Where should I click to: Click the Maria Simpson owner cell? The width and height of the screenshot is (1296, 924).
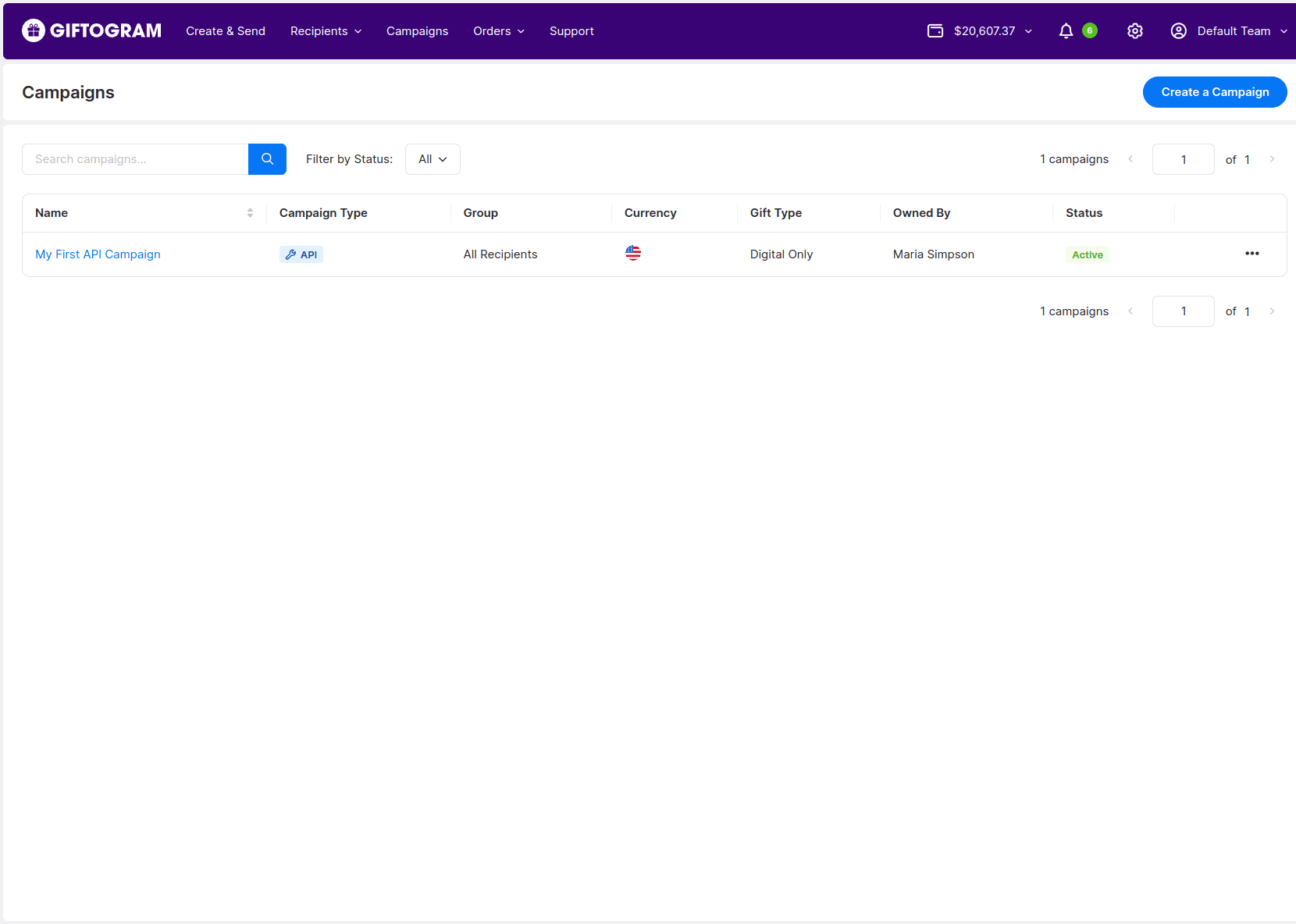pos(934,254)
